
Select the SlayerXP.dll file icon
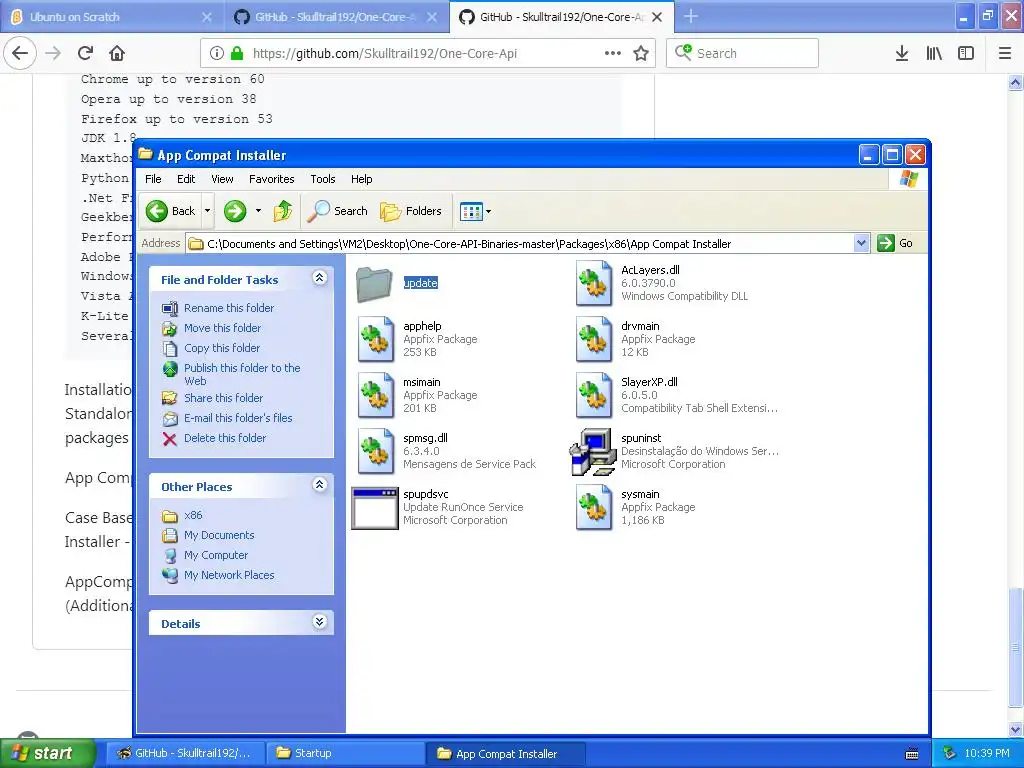[x=594, y=395]
